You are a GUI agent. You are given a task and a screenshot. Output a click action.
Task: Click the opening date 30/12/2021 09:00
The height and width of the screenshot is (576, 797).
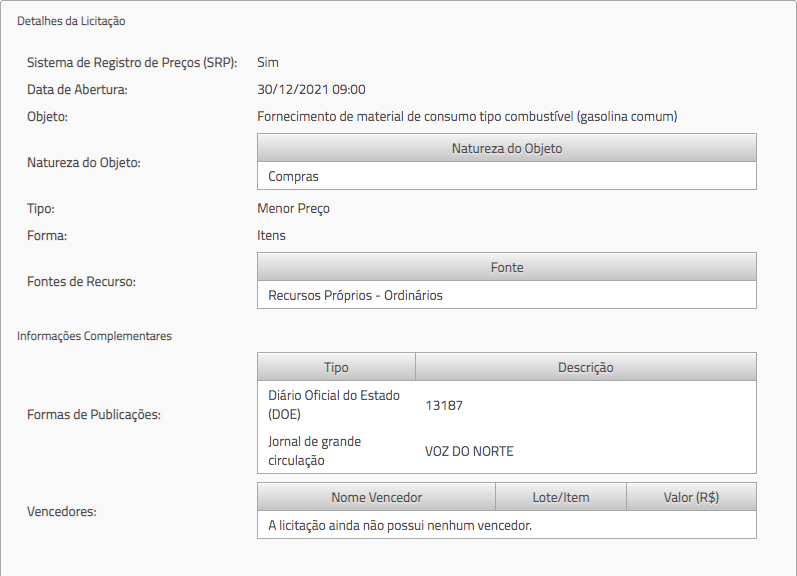pos(311,89)
